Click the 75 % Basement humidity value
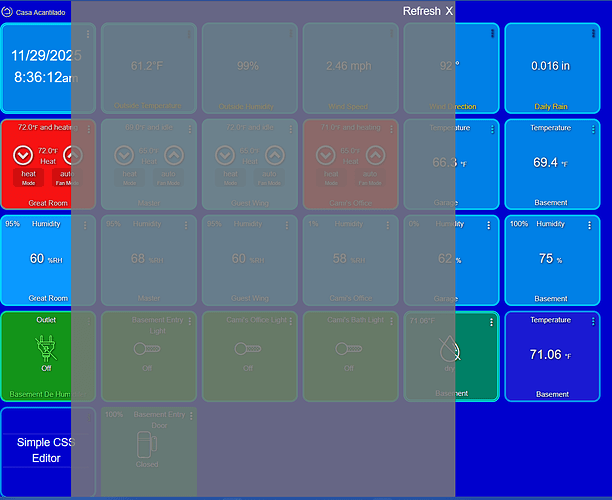 click(x=550, y=258)
